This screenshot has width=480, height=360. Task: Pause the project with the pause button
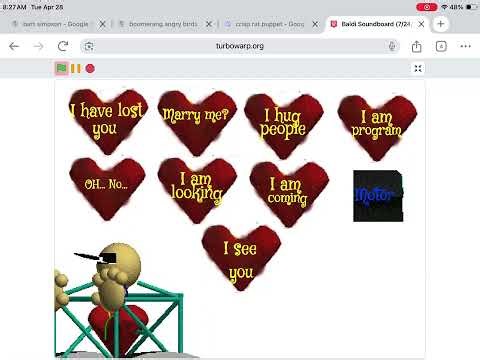tap(76, 68)
